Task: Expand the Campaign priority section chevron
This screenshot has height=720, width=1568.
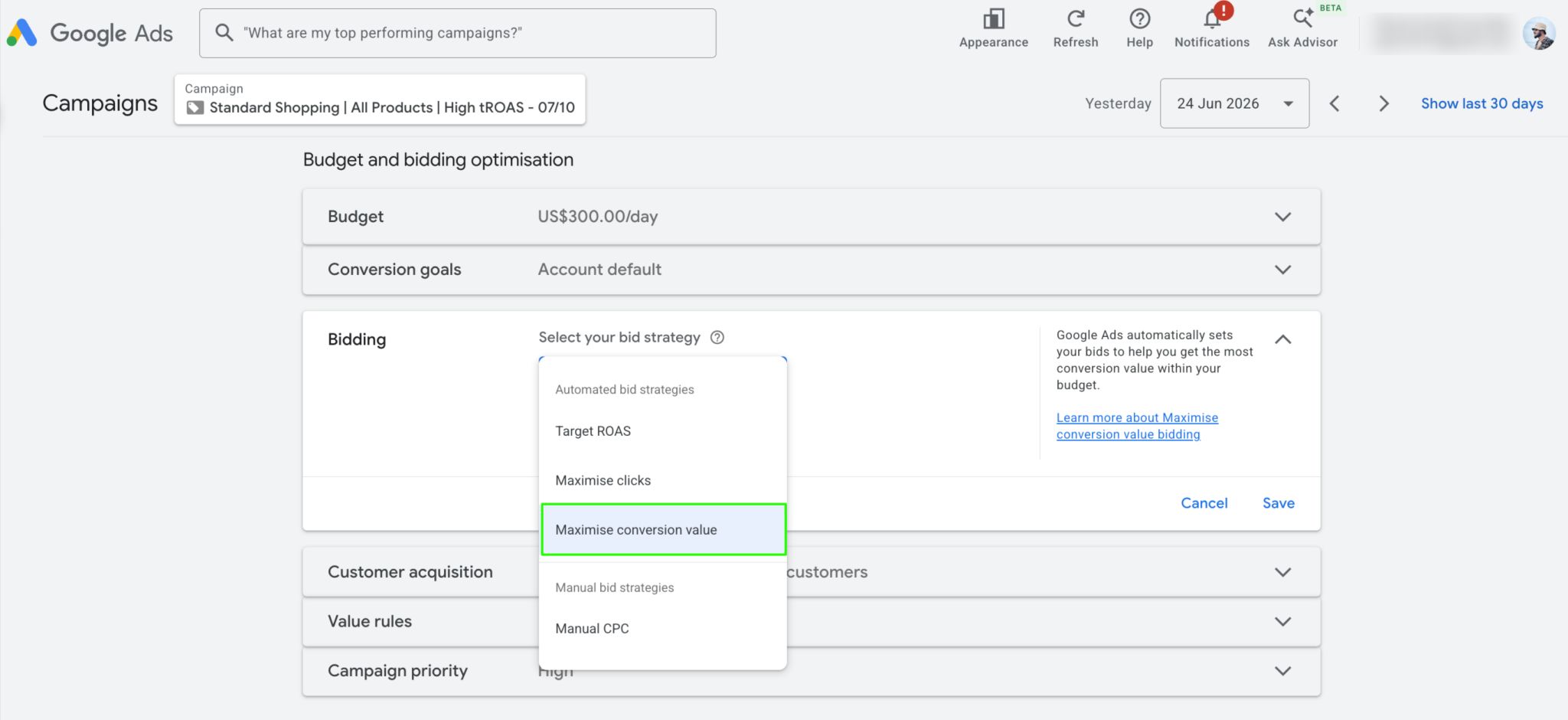Action: (1283, 671)
